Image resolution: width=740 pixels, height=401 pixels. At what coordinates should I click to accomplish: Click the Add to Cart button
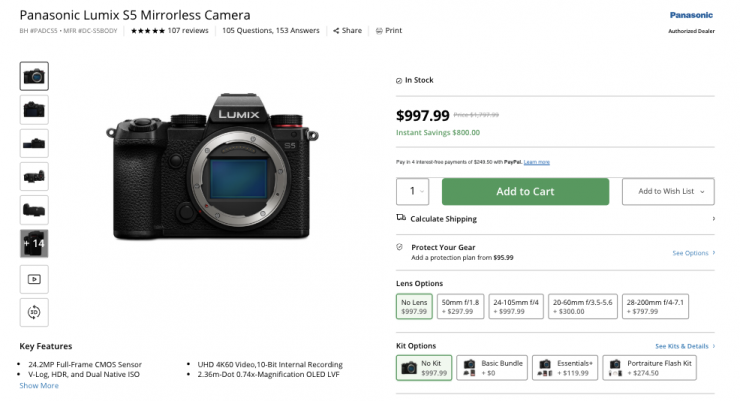525,191
